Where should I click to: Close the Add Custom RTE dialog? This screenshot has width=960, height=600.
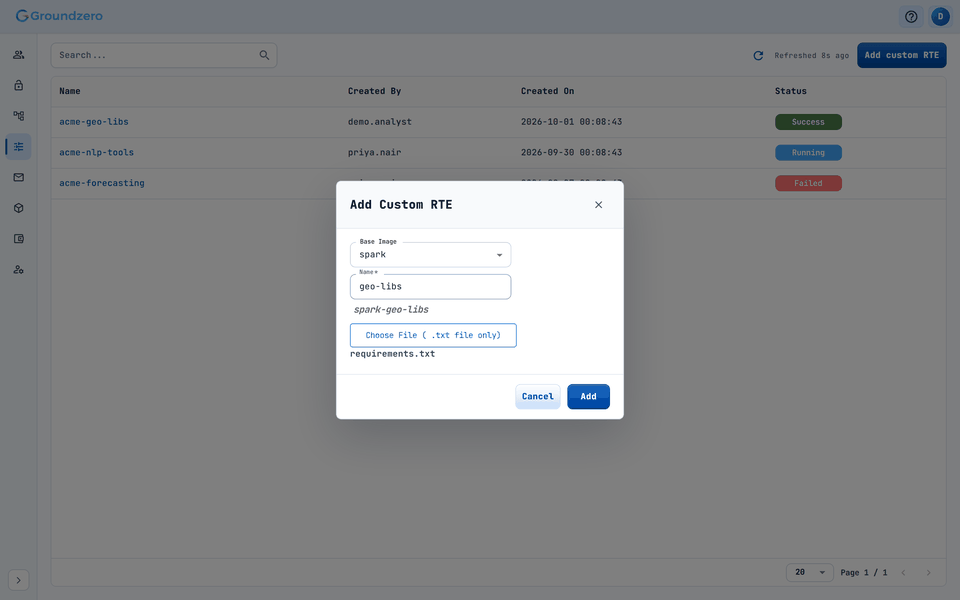click(x=598, y=204)
